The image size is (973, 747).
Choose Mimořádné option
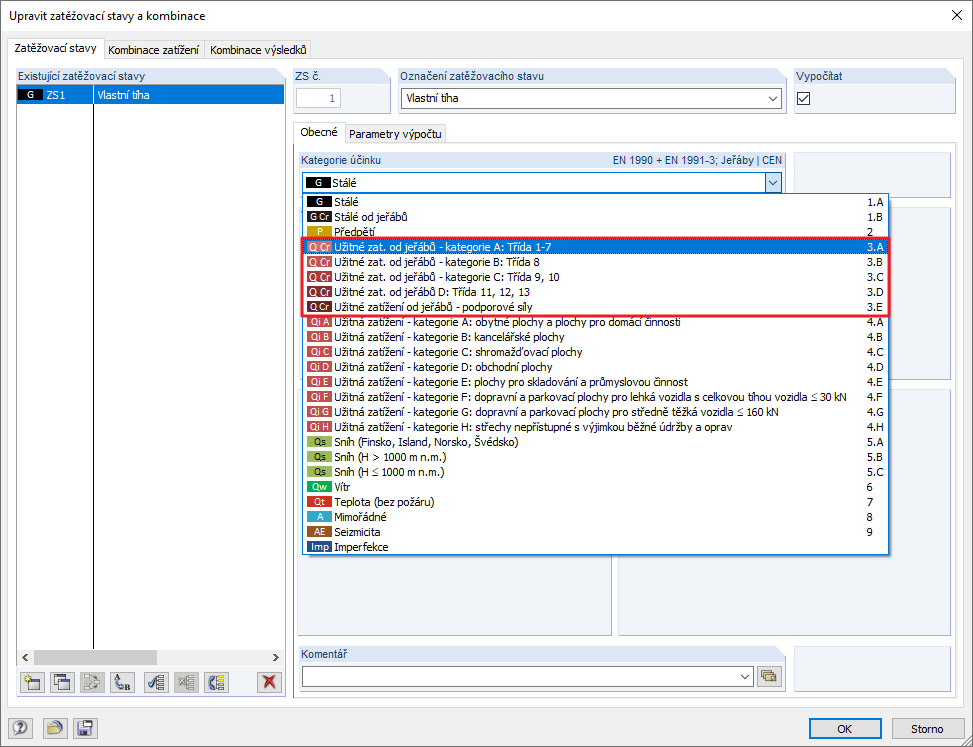pos(596,517)
